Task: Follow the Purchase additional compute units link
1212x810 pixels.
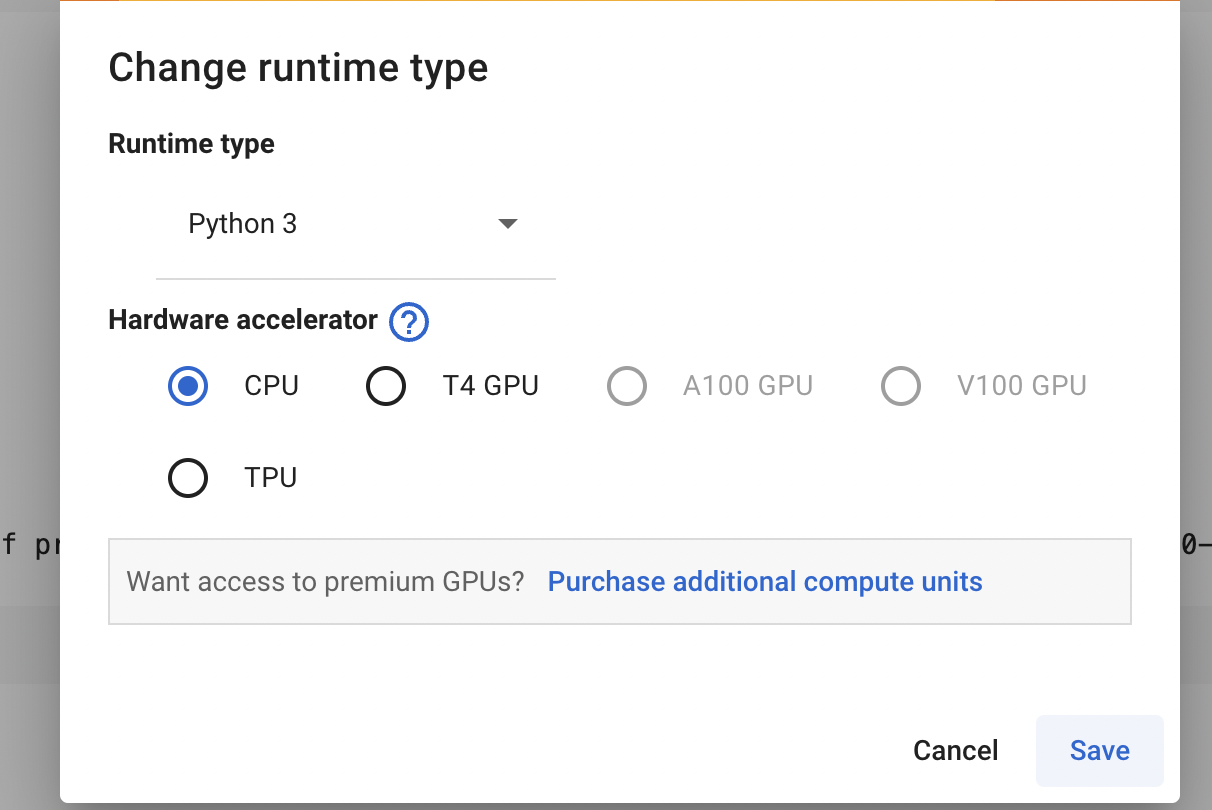Action: pos(765,582)
